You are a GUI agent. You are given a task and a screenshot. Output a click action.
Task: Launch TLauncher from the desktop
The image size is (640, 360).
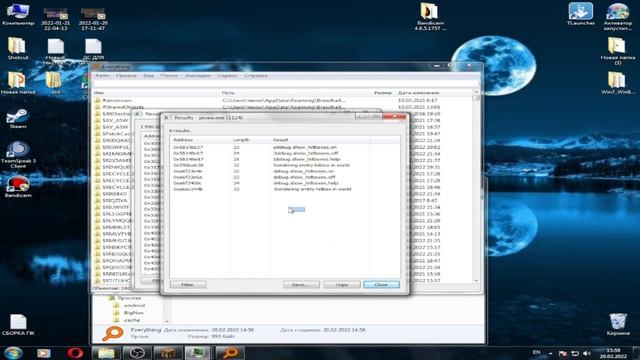point(580,14)
